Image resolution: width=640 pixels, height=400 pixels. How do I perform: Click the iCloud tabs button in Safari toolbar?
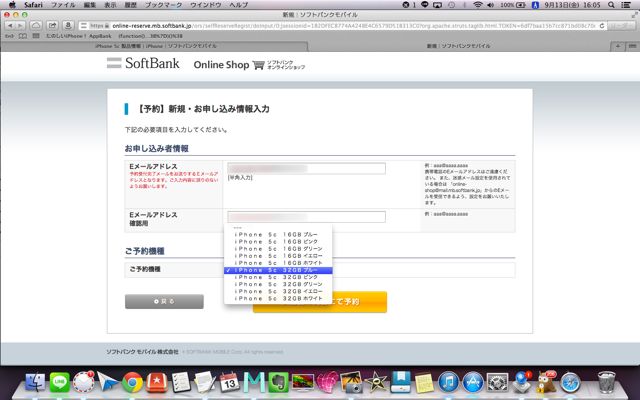36,25
